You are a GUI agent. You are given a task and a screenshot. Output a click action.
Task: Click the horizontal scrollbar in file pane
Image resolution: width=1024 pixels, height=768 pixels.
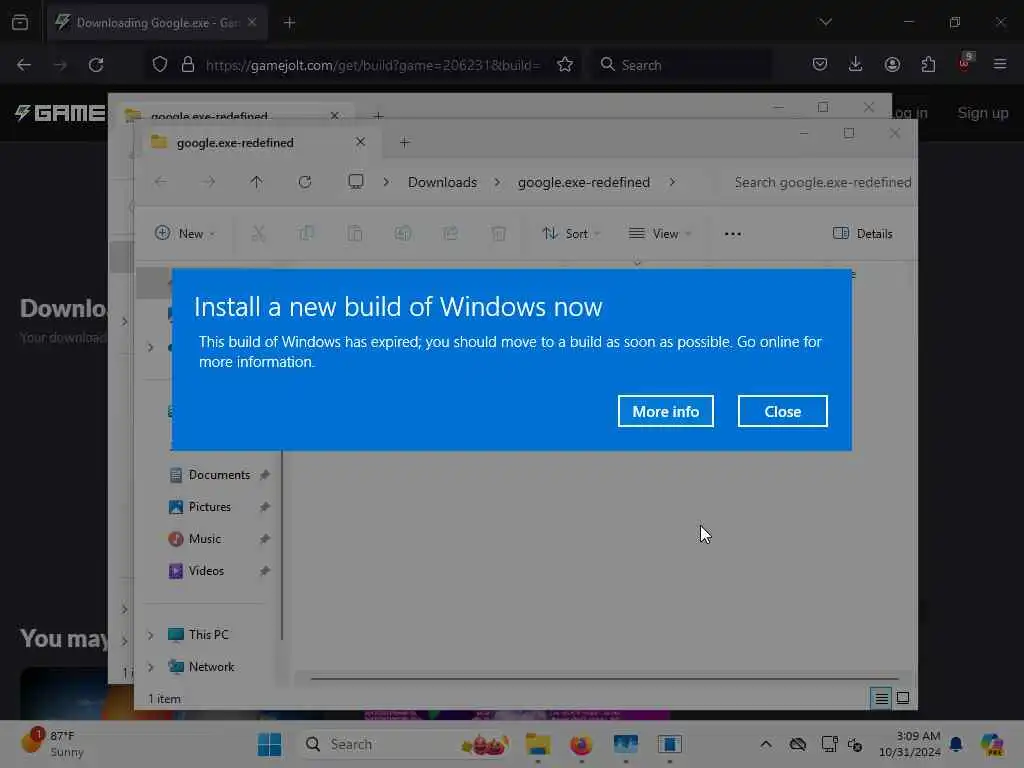(604, 679)
